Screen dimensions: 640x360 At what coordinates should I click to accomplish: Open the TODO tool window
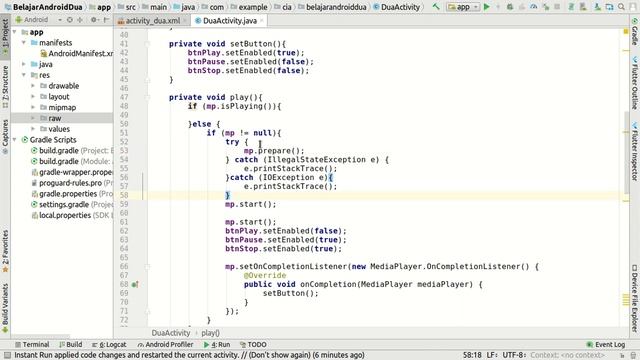click(x=253, y=344)
